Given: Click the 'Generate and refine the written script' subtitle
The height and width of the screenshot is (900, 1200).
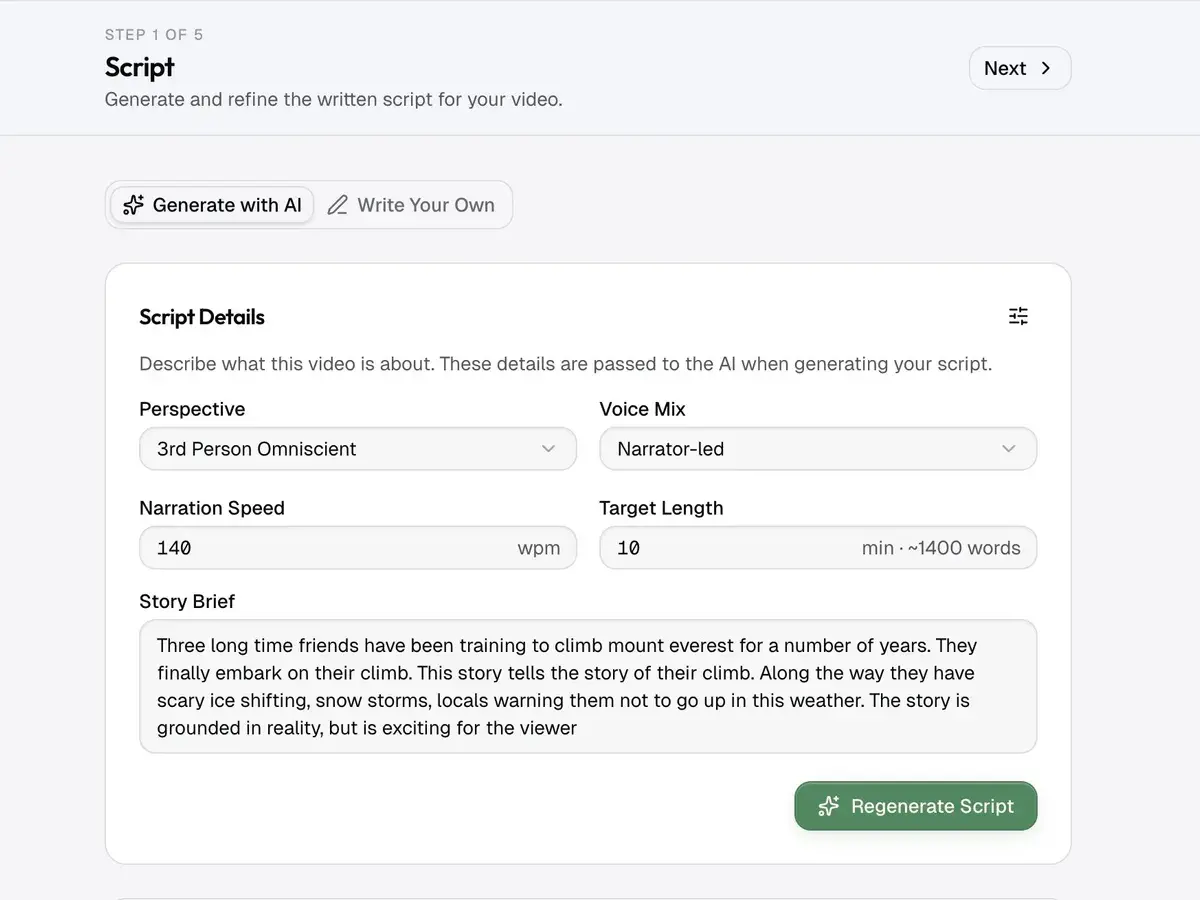Looking at the screenshot, I should tap(334, 100).
